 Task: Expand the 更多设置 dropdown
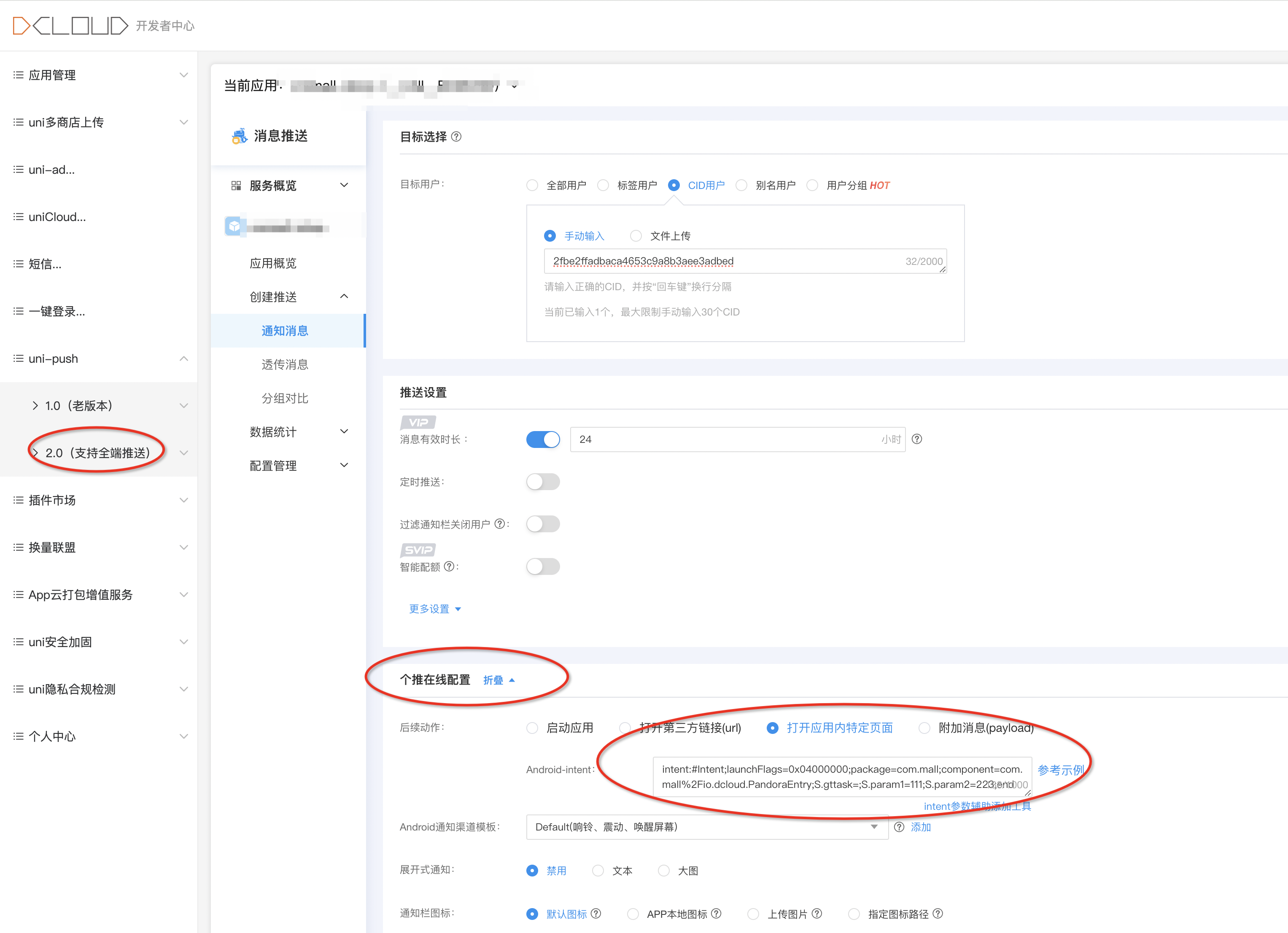(435, 609)
